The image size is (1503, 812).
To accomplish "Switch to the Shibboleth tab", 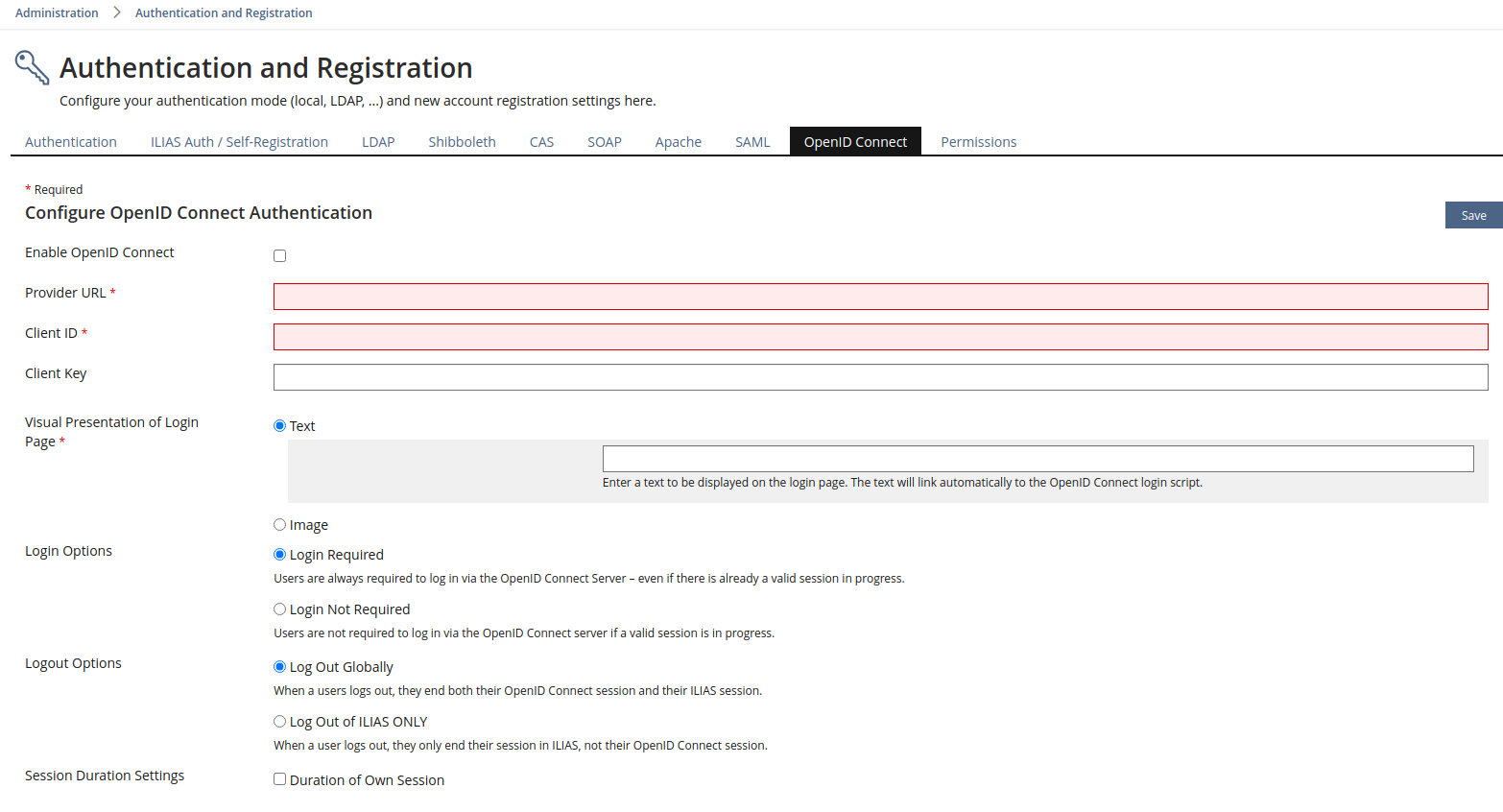I will pyautogui.click(x=462, y=142).
